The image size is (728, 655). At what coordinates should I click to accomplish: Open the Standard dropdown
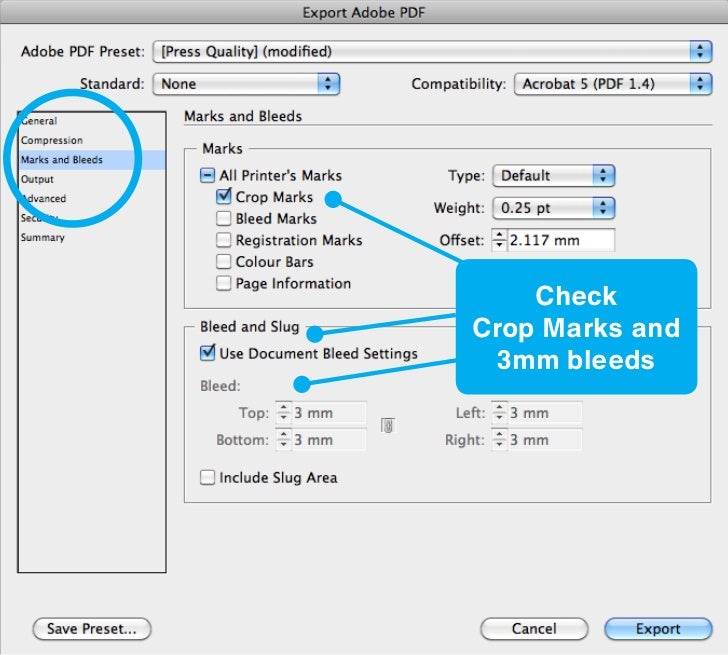coord(246,84)
